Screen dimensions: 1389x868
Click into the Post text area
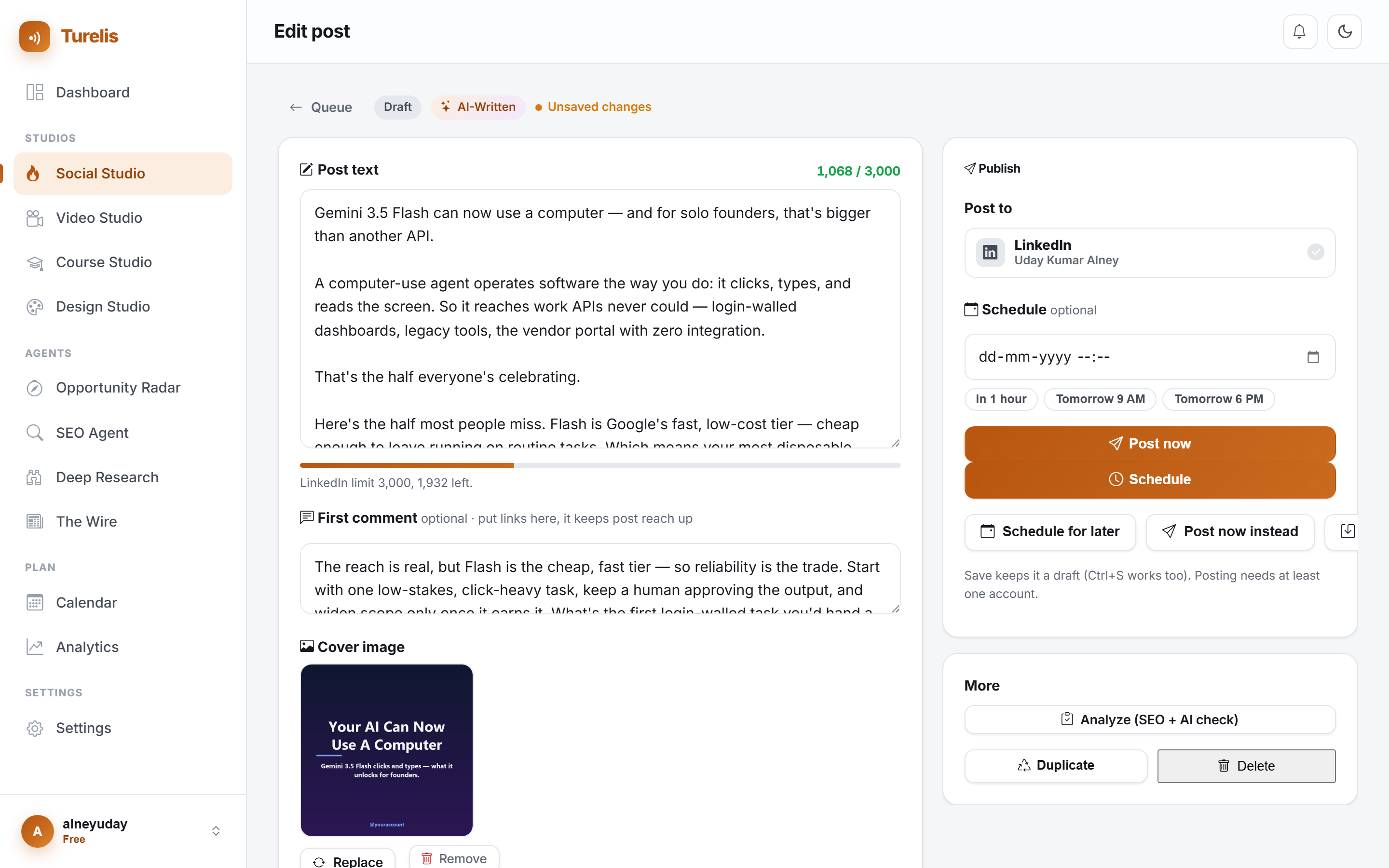coord(600,319)
